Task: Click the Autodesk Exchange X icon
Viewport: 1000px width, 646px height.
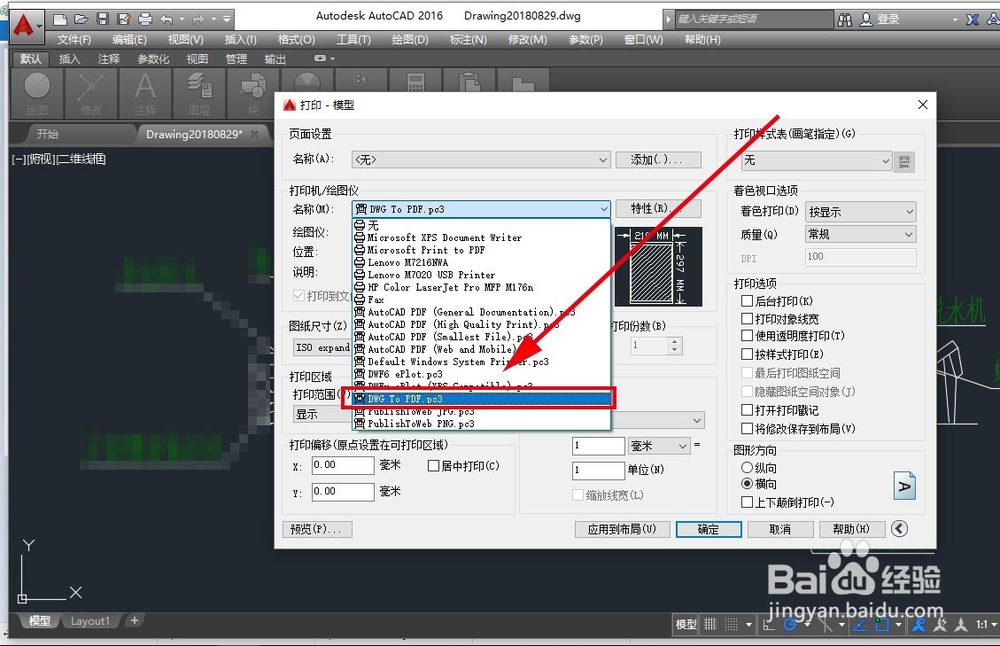Action: coord(972,20)
